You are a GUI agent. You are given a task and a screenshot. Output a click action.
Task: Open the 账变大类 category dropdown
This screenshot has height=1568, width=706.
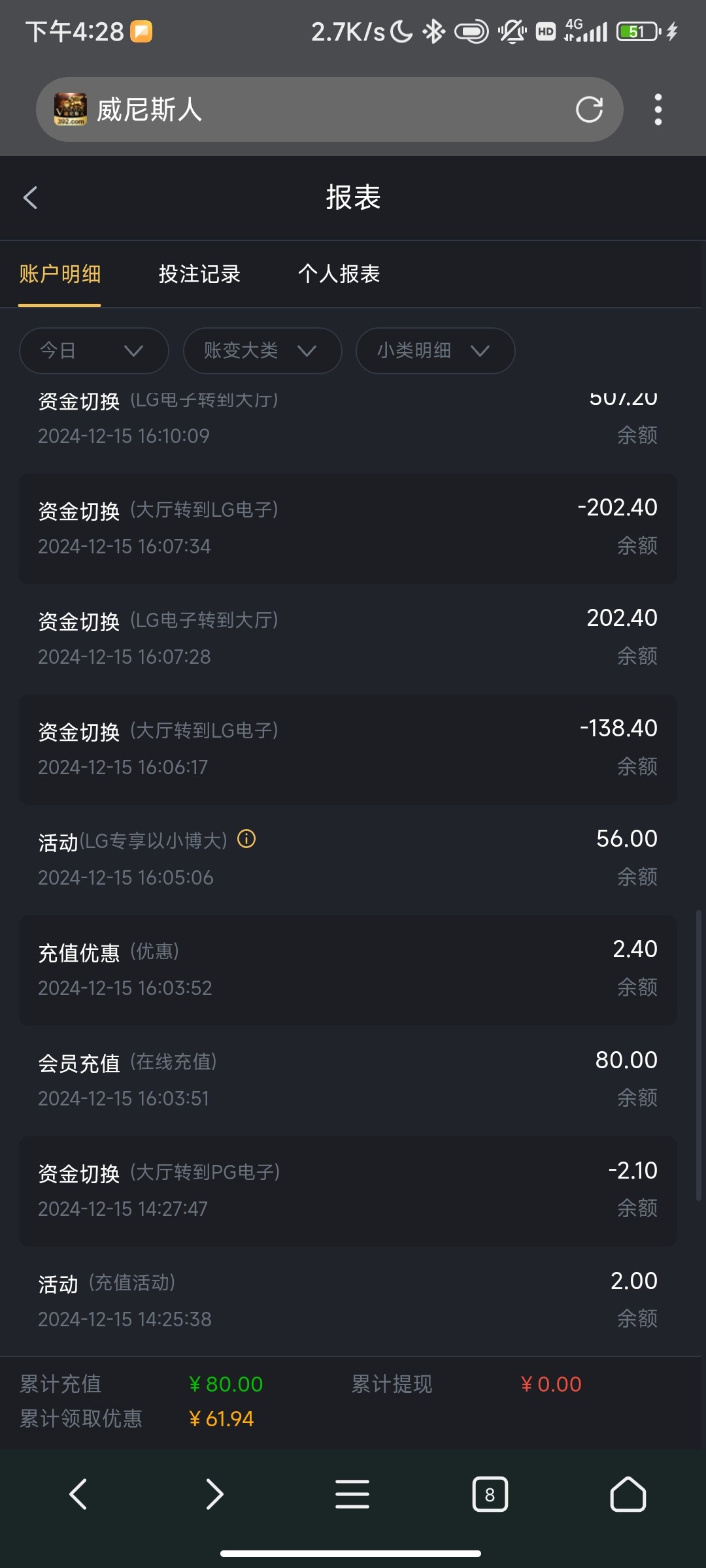(x=262, y=351)
